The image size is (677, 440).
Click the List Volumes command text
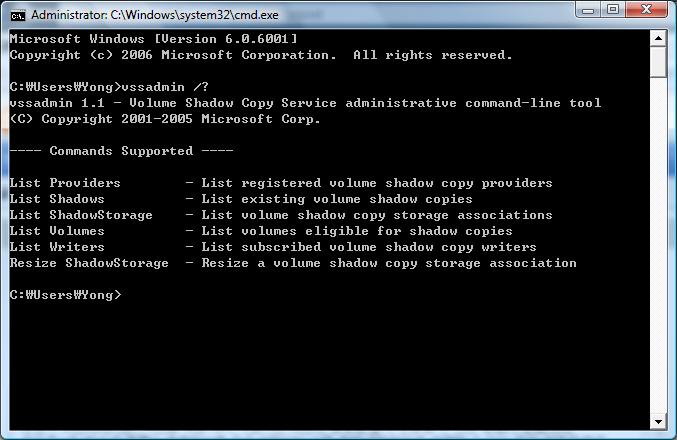click(x=57, y=231)
